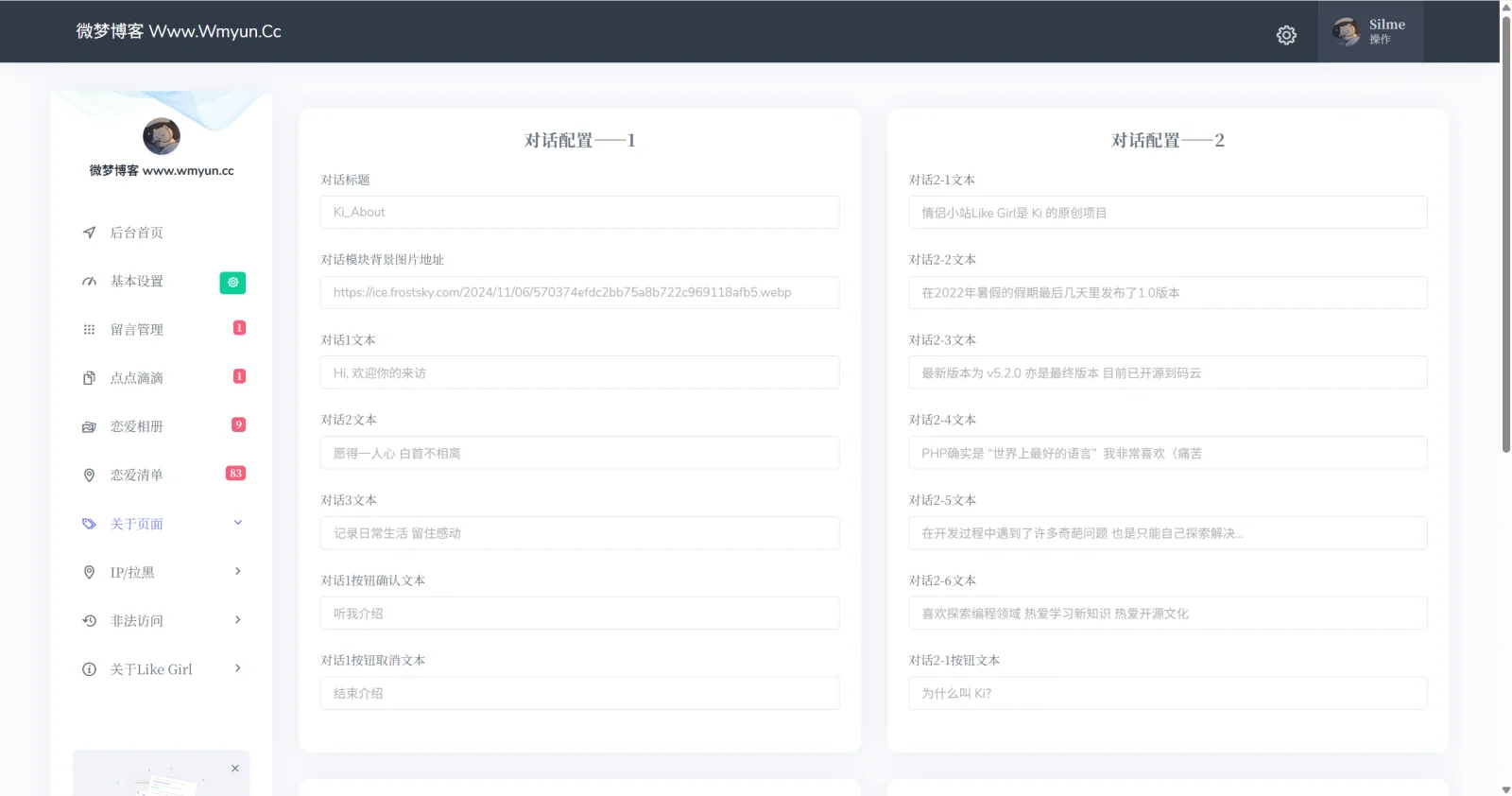Click 微梦博客 Www.Wmyun.Cc header logo link

[x=179, y=31]
